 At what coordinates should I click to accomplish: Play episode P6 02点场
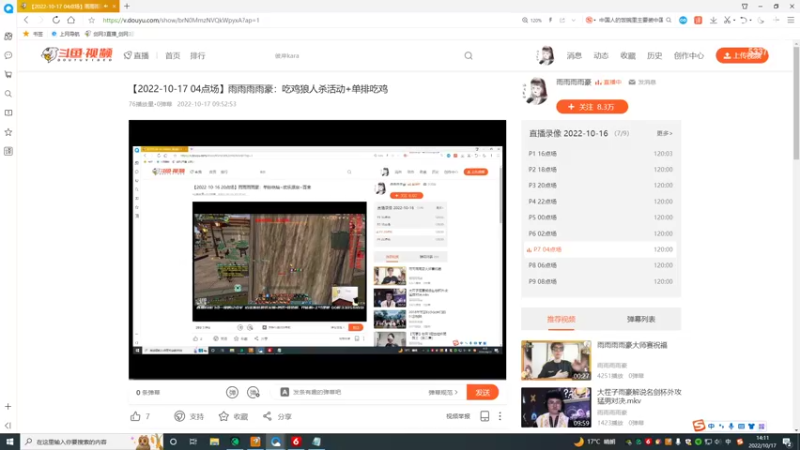pos(601,234)
